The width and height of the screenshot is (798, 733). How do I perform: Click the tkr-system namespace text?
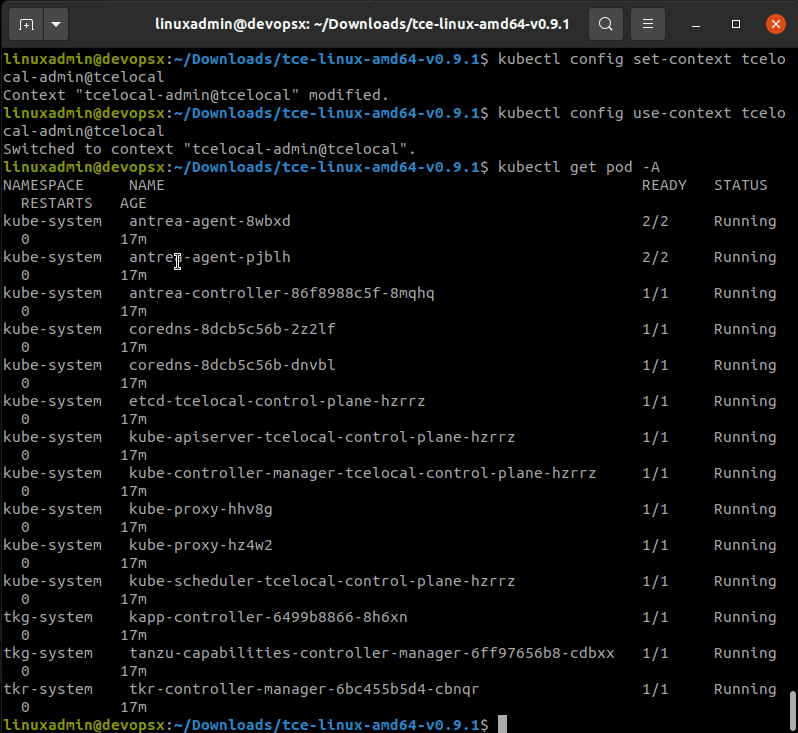coord(48,689)
